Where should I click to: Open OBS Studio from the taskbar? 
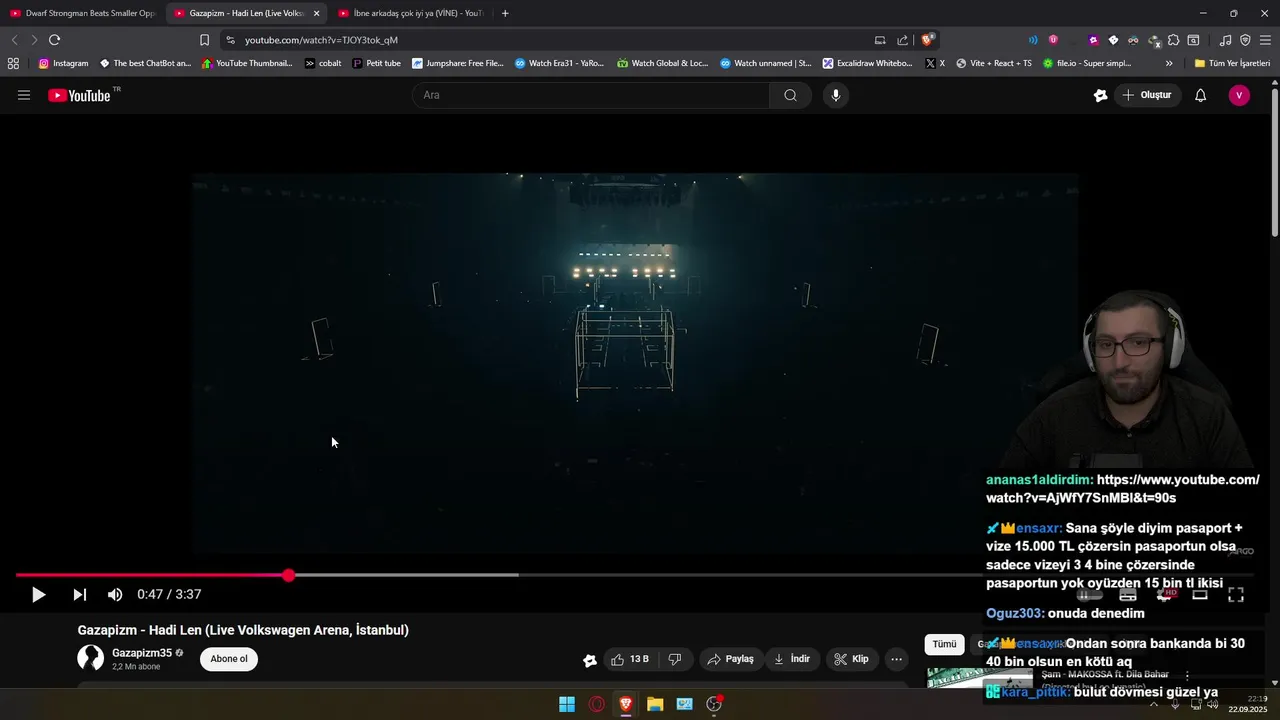[x=714, y=704]
